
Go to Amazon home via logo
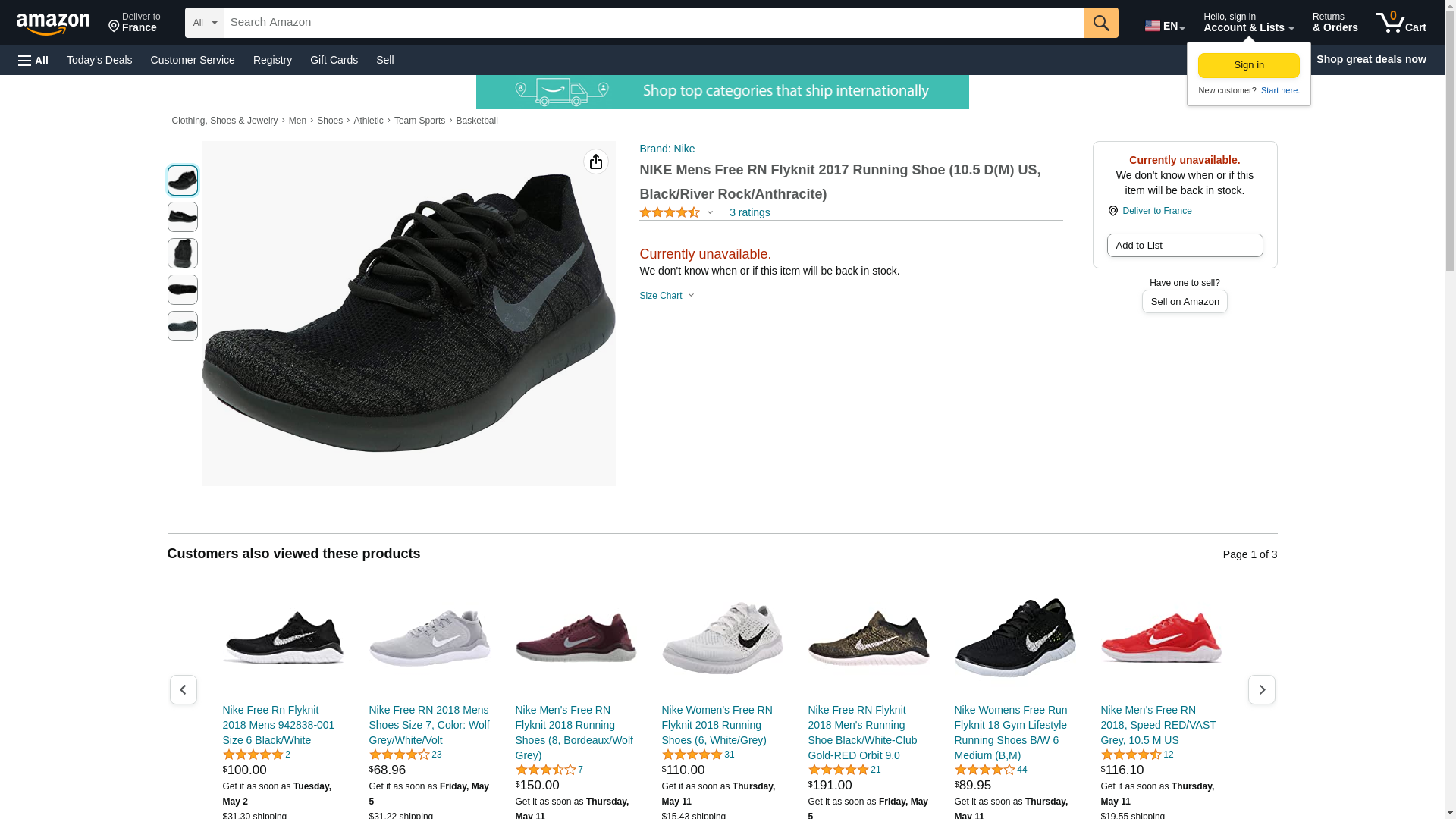[x=53, y=24]
